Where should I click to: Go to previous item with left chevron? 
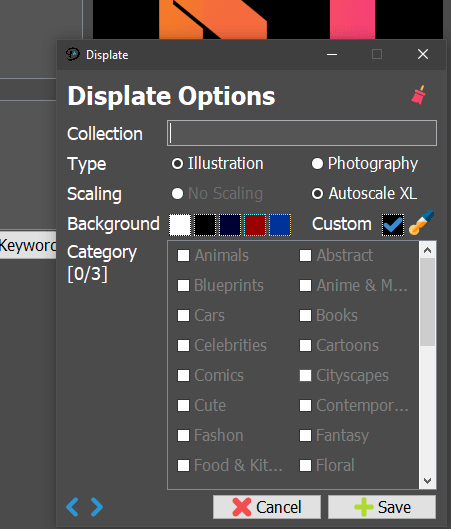coord(73,507)
